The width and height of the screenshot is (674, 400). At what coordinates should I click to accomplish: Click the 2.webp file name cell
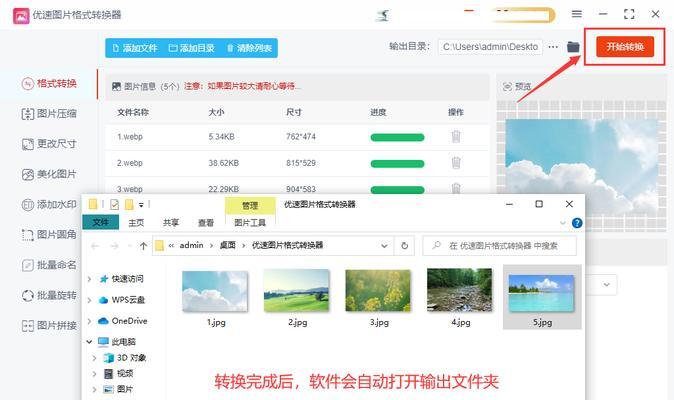coord(130,163)
